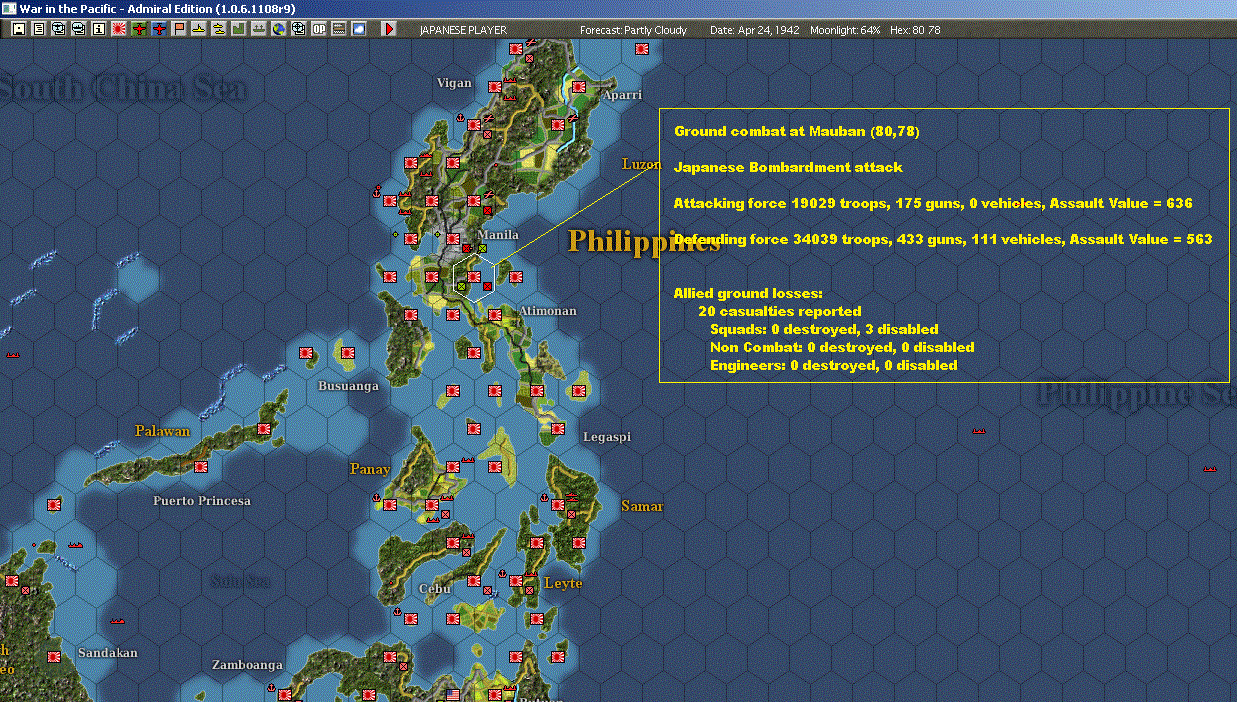1237x702 pixels.
Task: Click the cloud weather toolbar icon
Action: pyautogui.click(x=359, y=29)
